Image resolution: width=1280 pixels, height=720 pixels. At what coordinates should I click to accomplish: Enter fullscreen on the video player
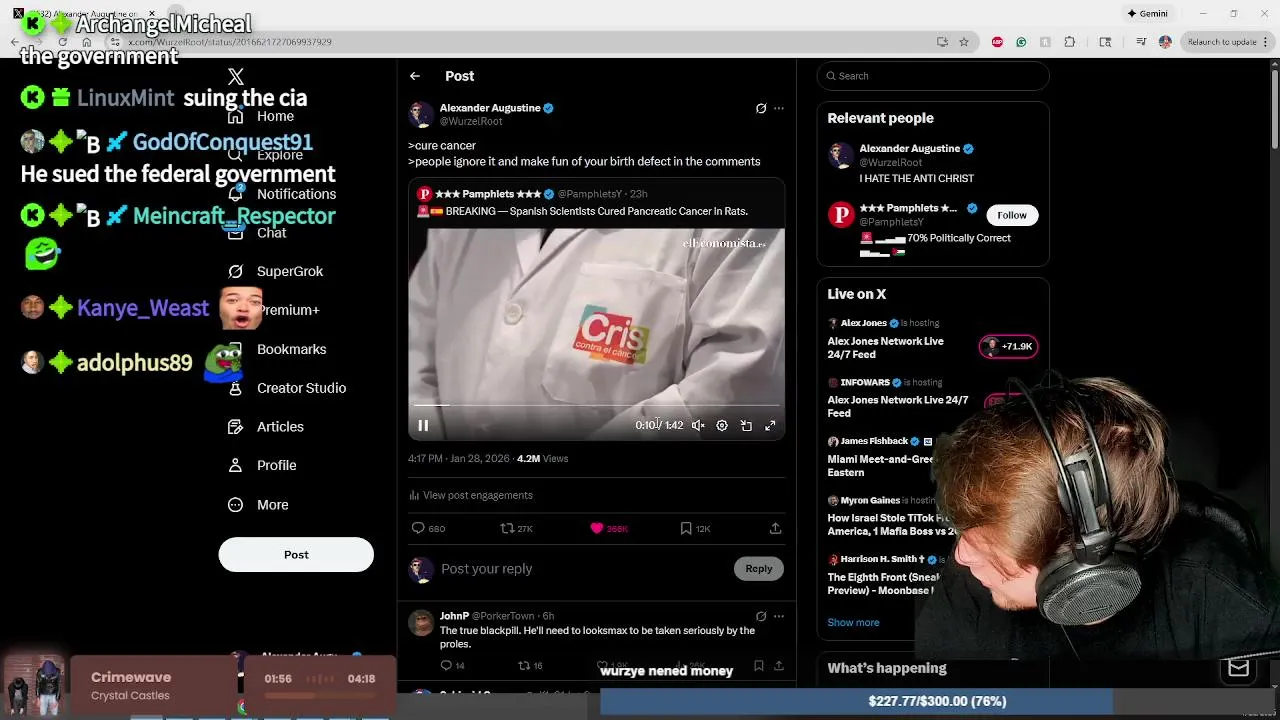(x=770, y=426)
